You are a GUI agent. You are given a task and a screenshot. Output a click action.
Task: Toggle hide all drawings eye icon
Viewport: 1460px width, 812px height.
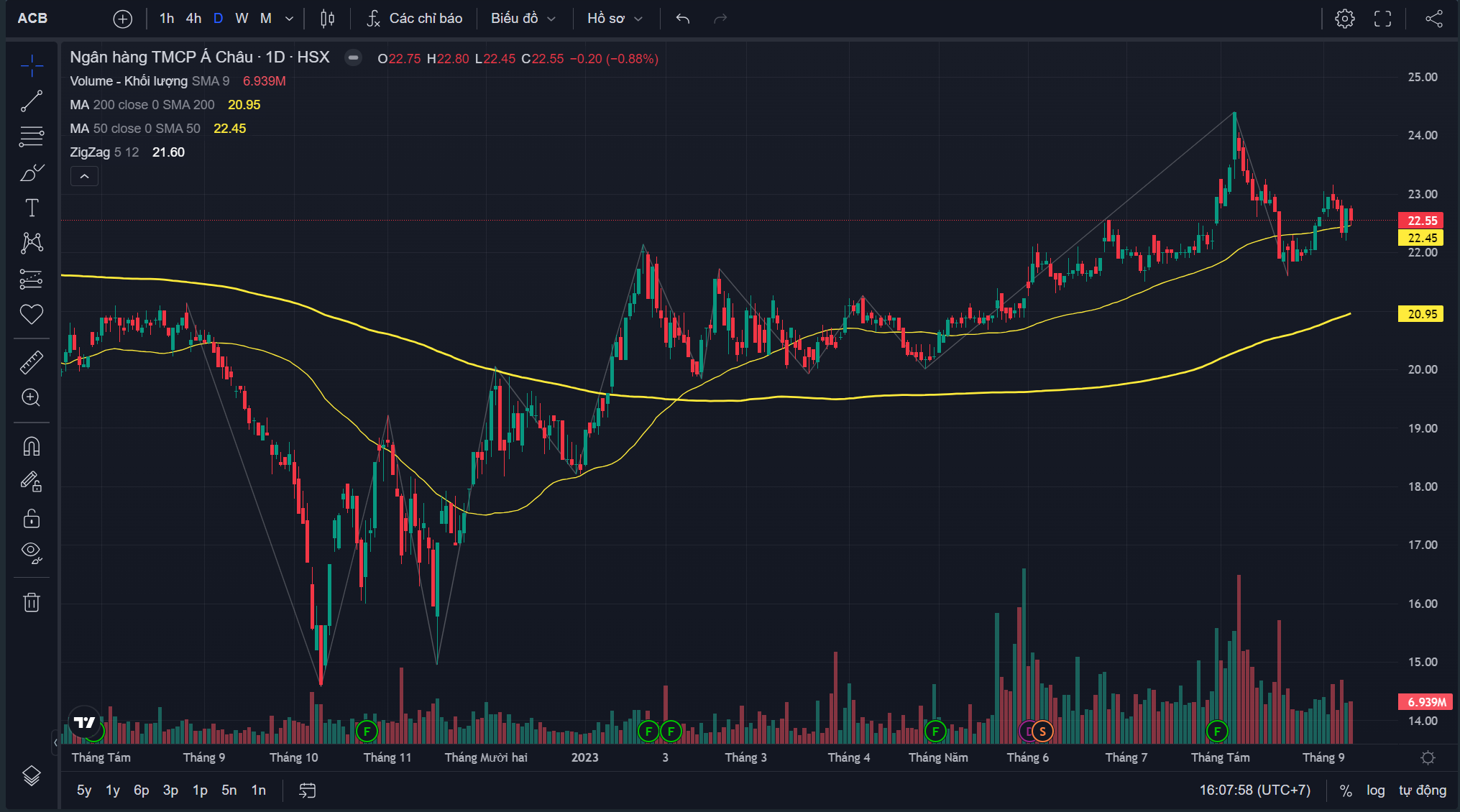pos(32,553)
